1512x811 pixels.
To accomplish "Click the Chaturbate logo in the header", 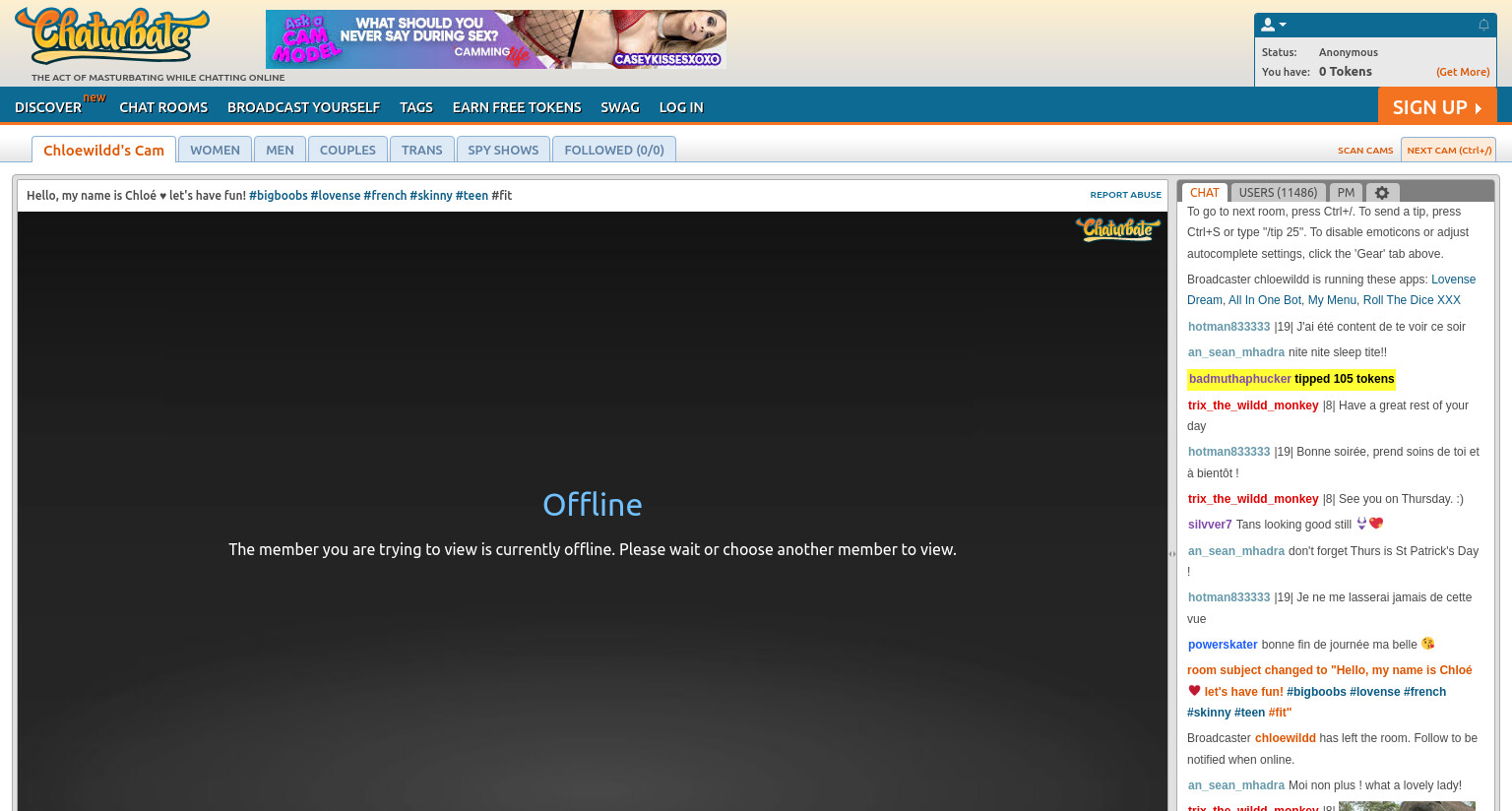I will tap(112, 35).
